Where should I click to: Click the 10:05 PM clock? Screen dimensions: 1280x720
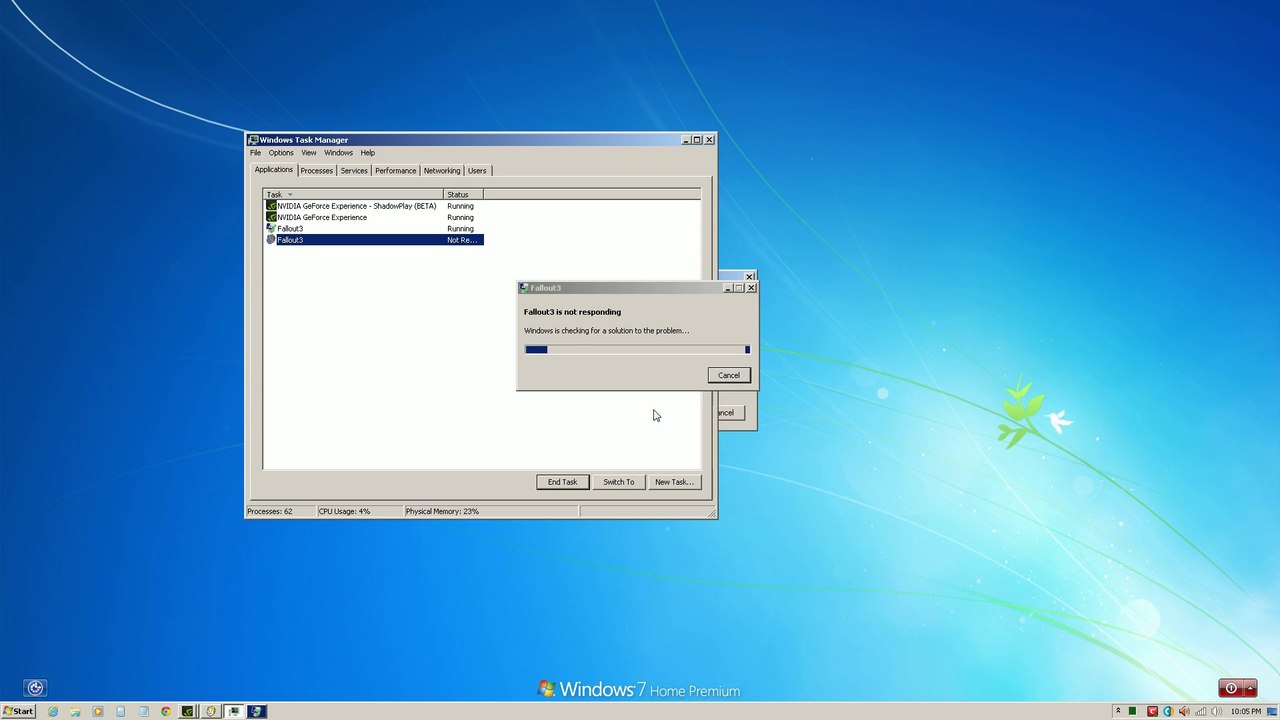[x=1246, y=711]
